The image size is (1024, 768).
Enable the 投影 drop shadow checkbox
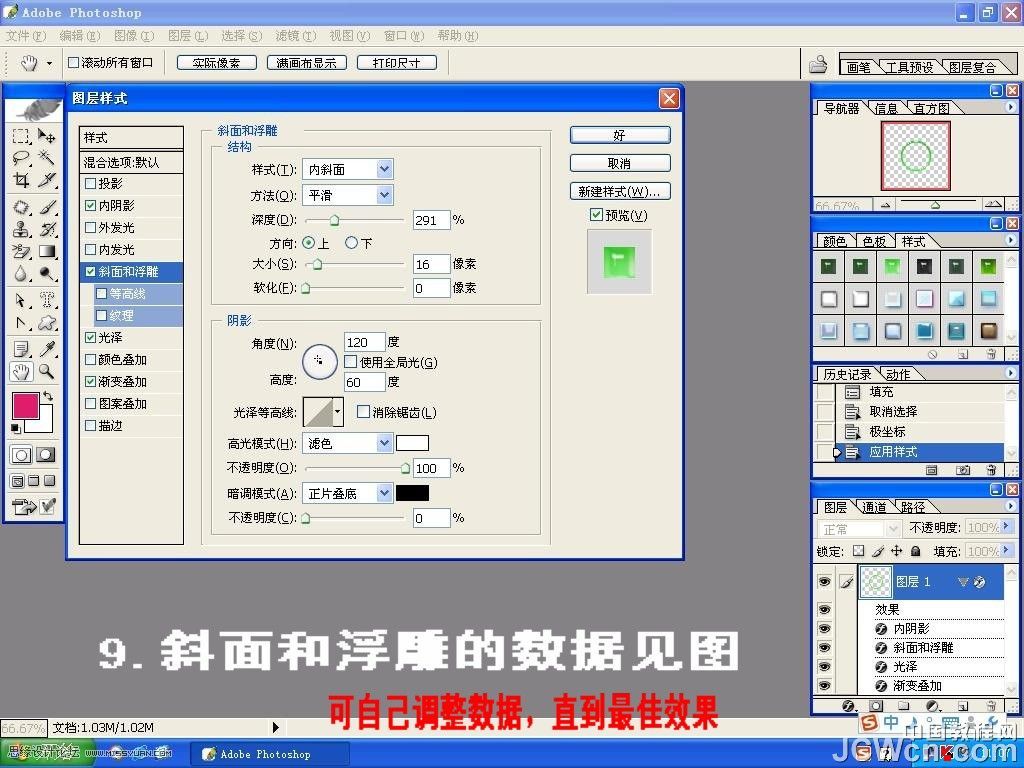coord(91,184)
